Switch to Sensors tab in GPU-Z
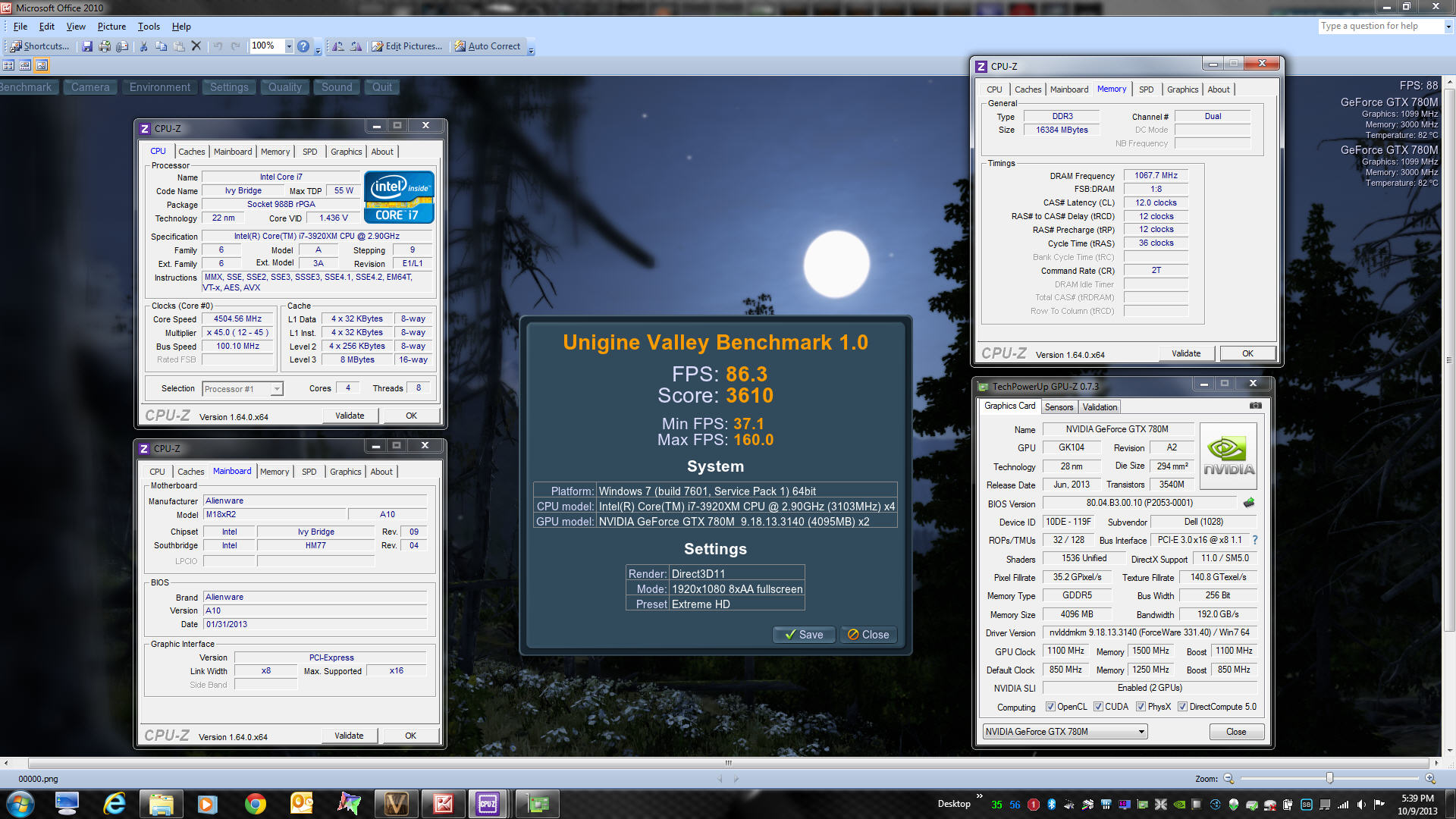 click(1059, 407)
